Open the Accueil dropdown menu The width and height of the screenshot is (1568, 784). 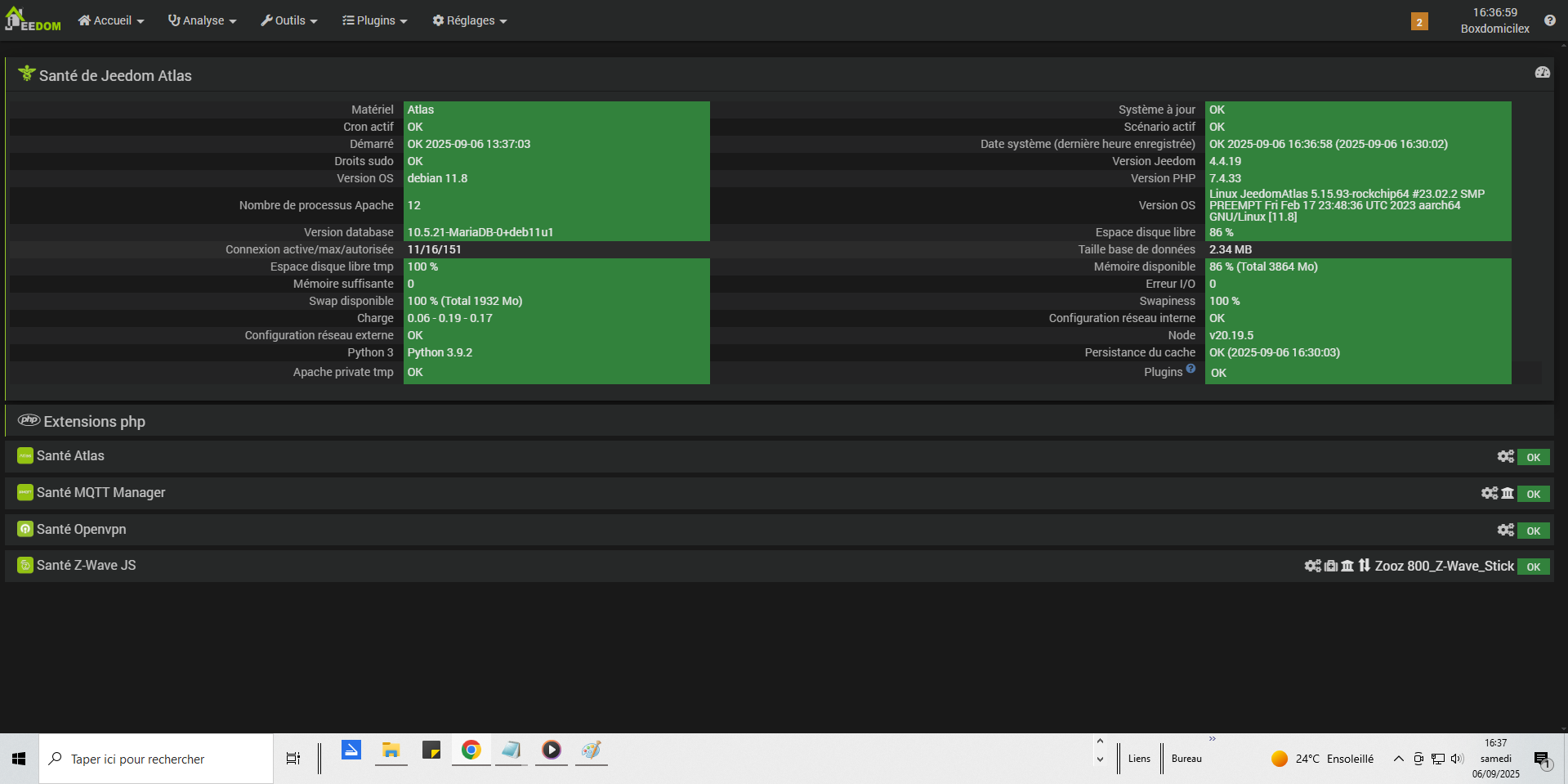(x=111, y=20)
